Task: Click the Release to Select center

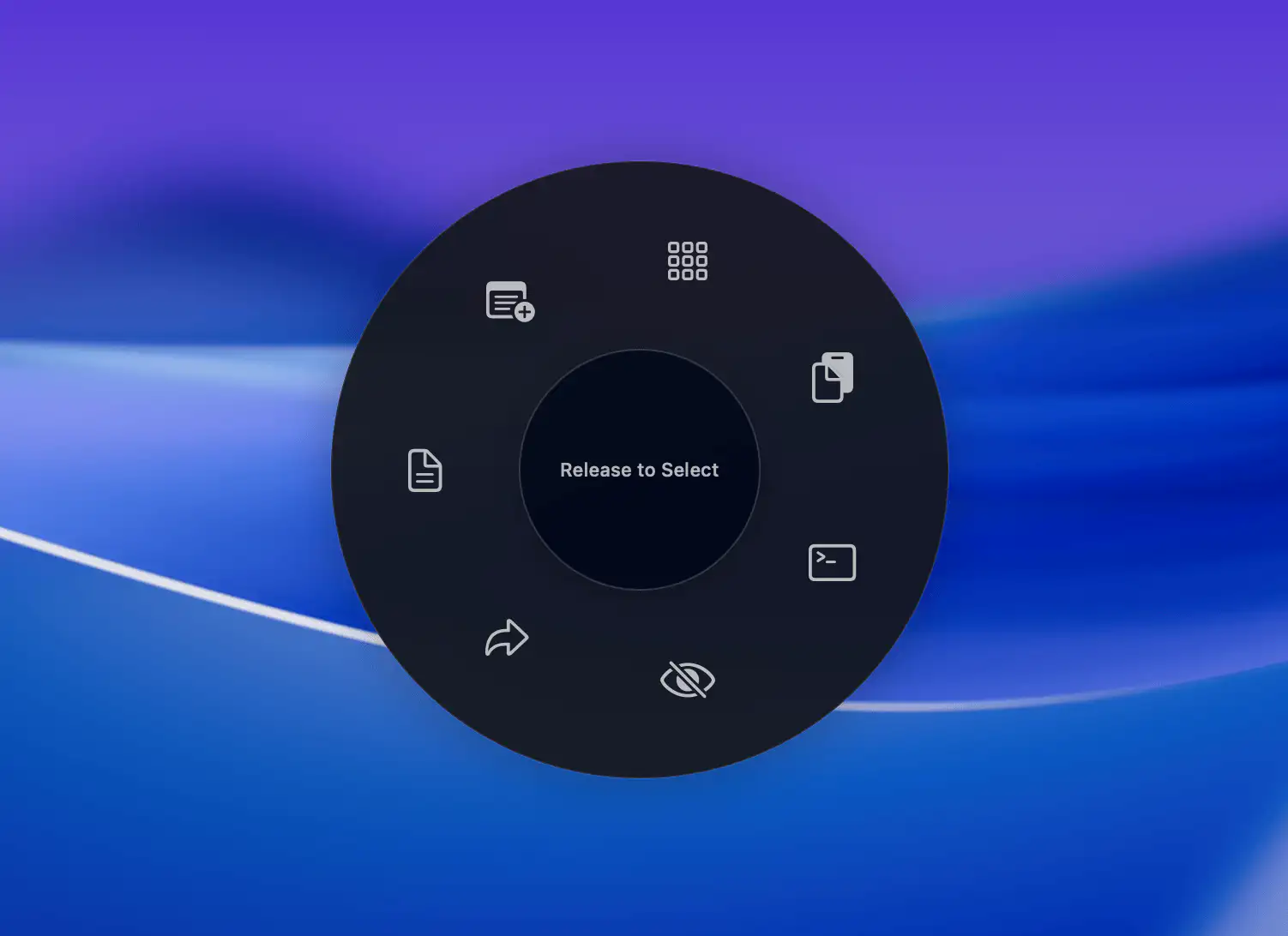Action: tap(640, 470)
